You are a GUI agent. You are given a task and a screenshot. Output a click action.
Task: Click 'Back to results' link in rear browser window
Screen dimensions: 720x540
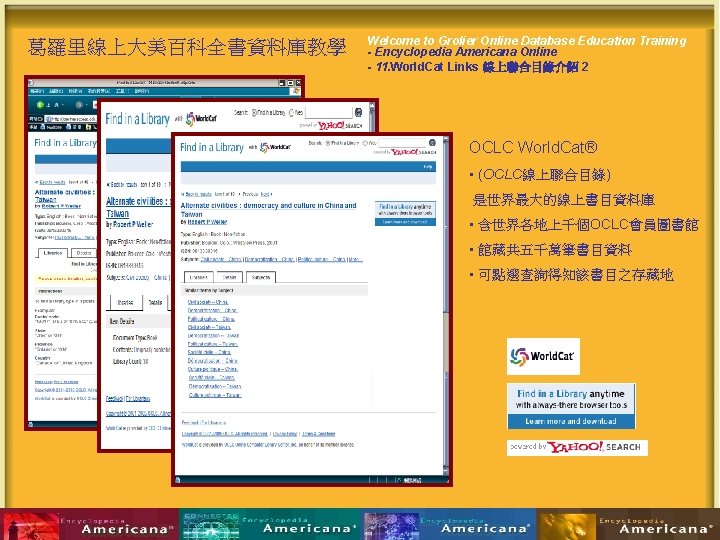pyautogui.click(x=51, y=182)
